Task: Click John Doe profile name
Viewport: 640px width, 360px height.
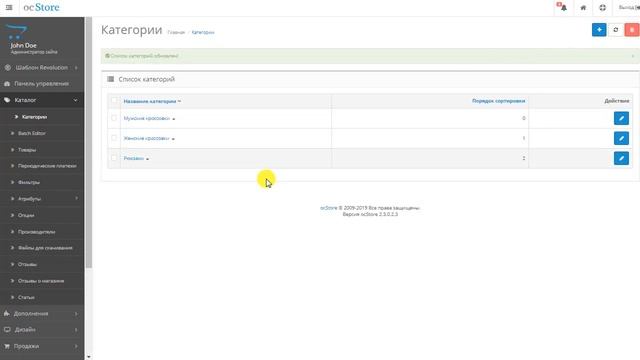Action: (24, 45)
